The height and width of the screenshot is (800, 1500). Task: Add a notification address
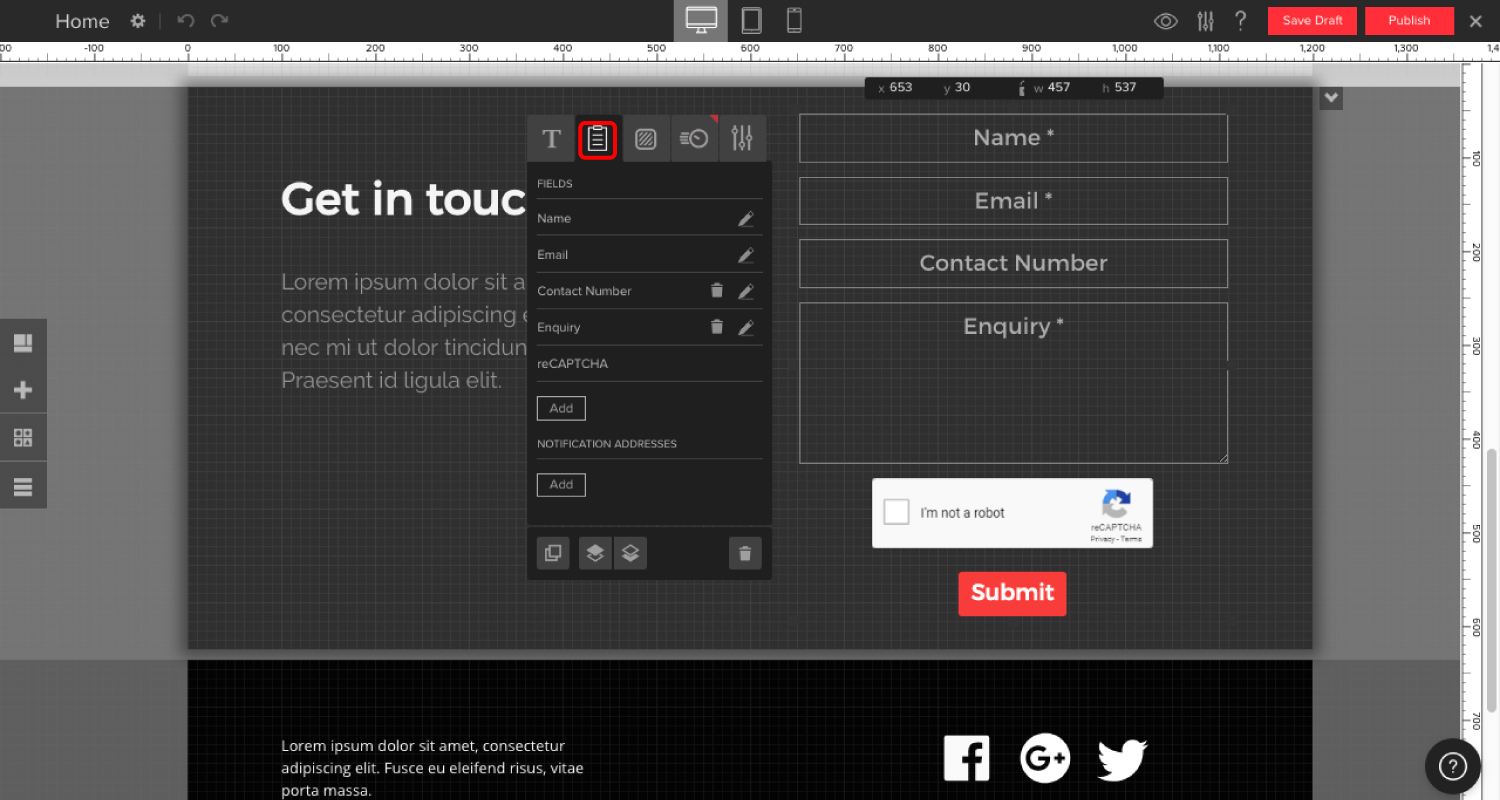click(x=561, y=485)
